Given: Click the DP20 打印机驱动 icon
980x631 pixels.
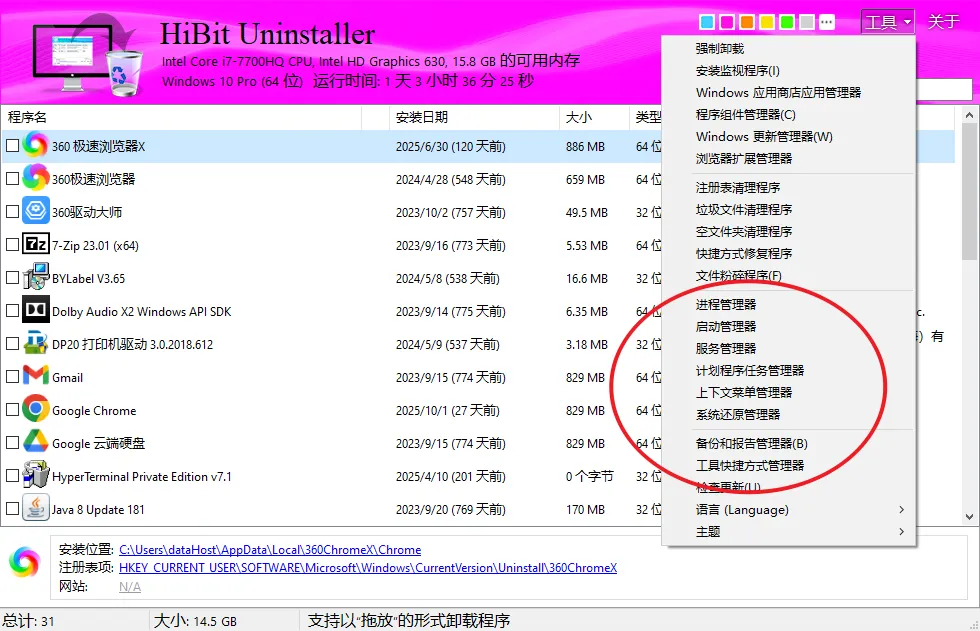Looking at the screenshot, I should (36, 343).
